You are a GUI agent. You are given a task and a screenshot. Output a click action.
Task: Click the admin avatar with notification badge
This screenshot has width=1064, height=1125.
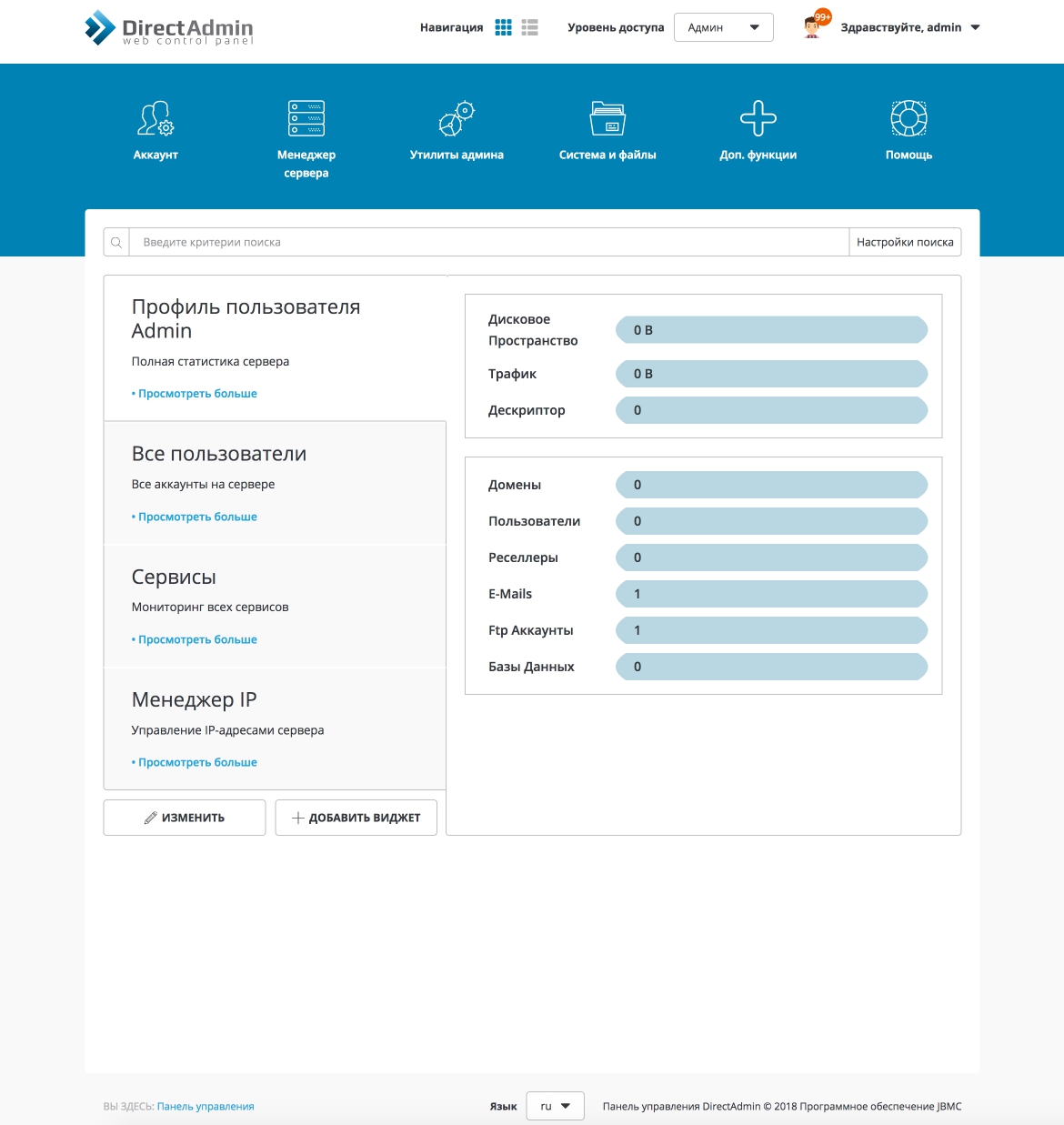[x=815, y=26]
